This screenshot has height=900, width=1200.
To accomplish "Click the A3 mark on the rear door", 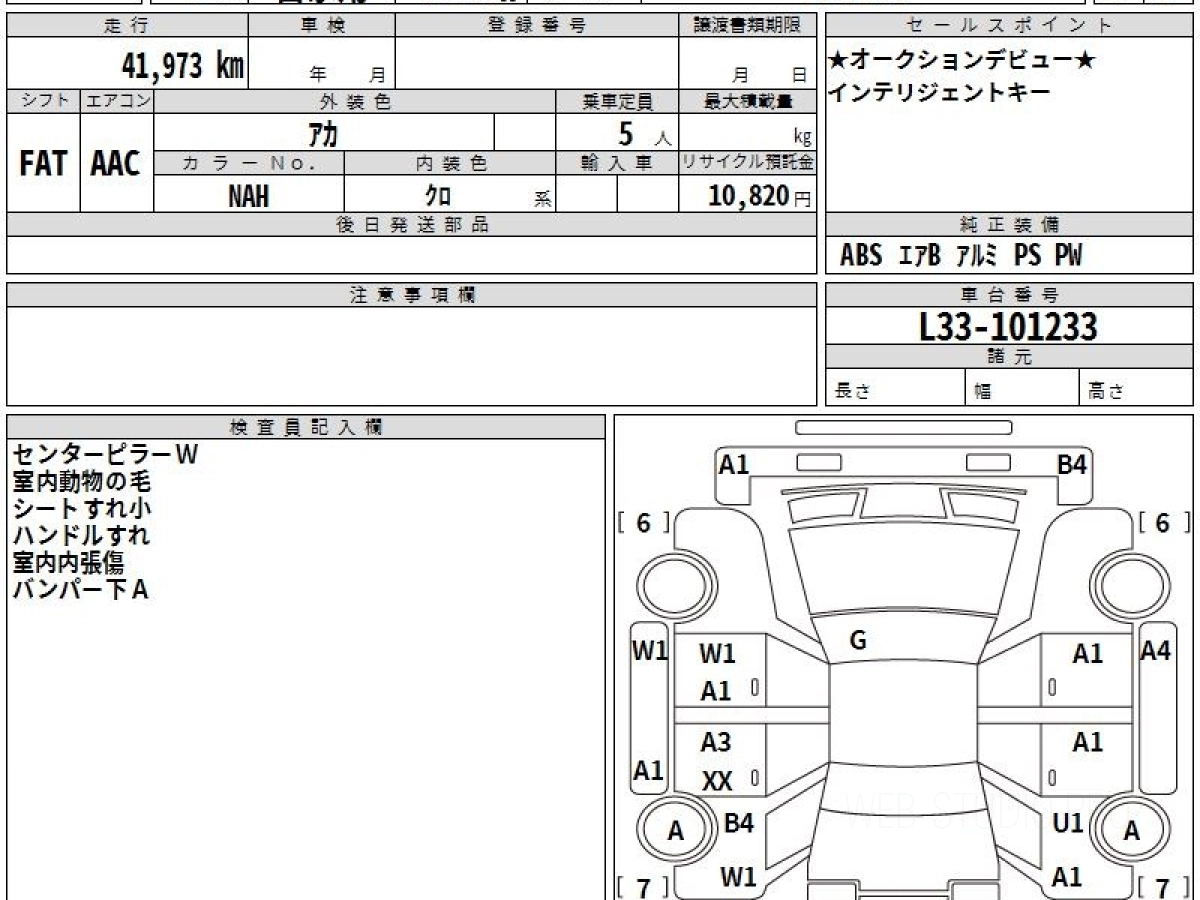I will point(716,742).
